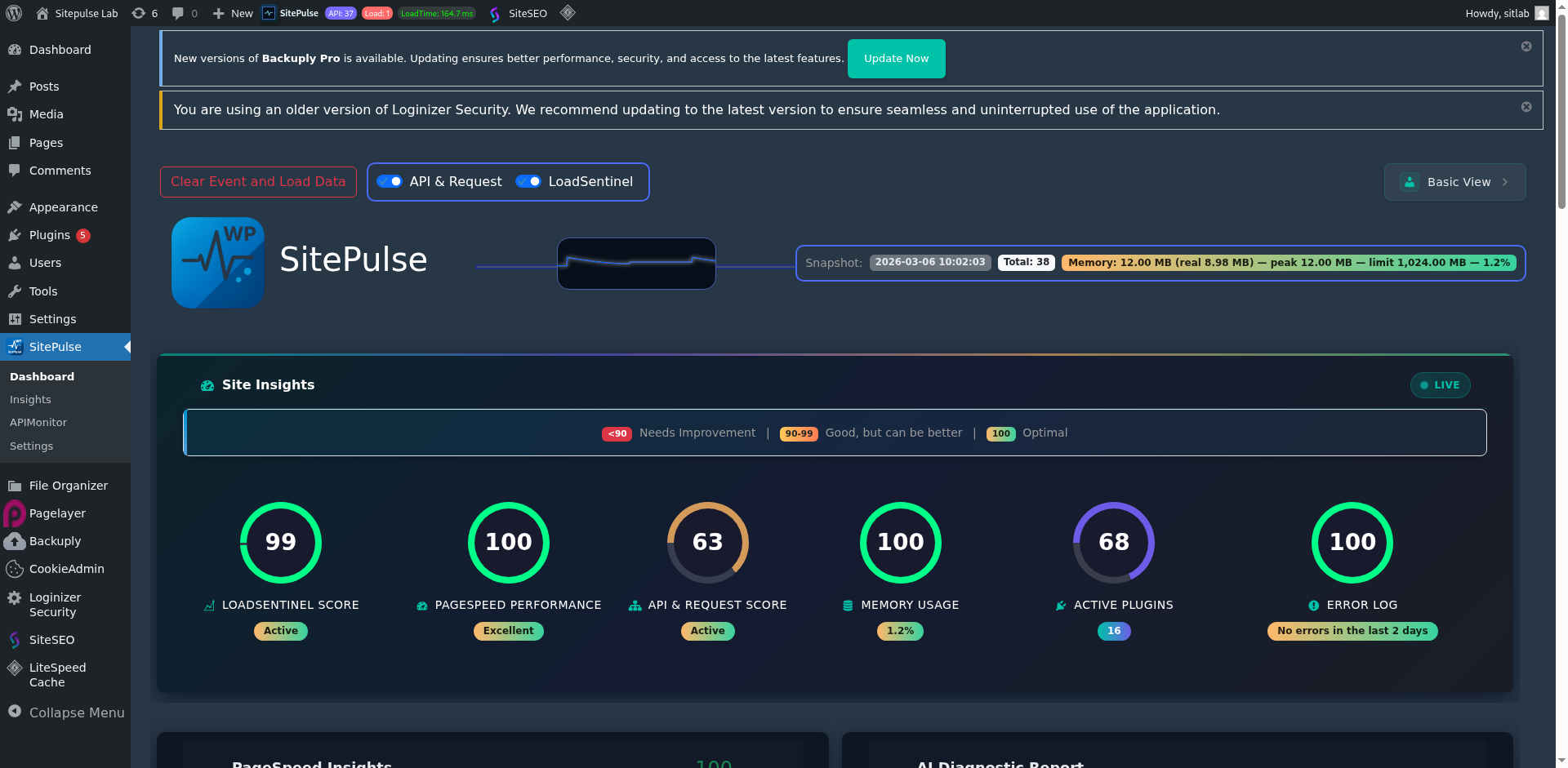
Task: Toggle the API & Request switch
Action: click(x=390, y=181)
